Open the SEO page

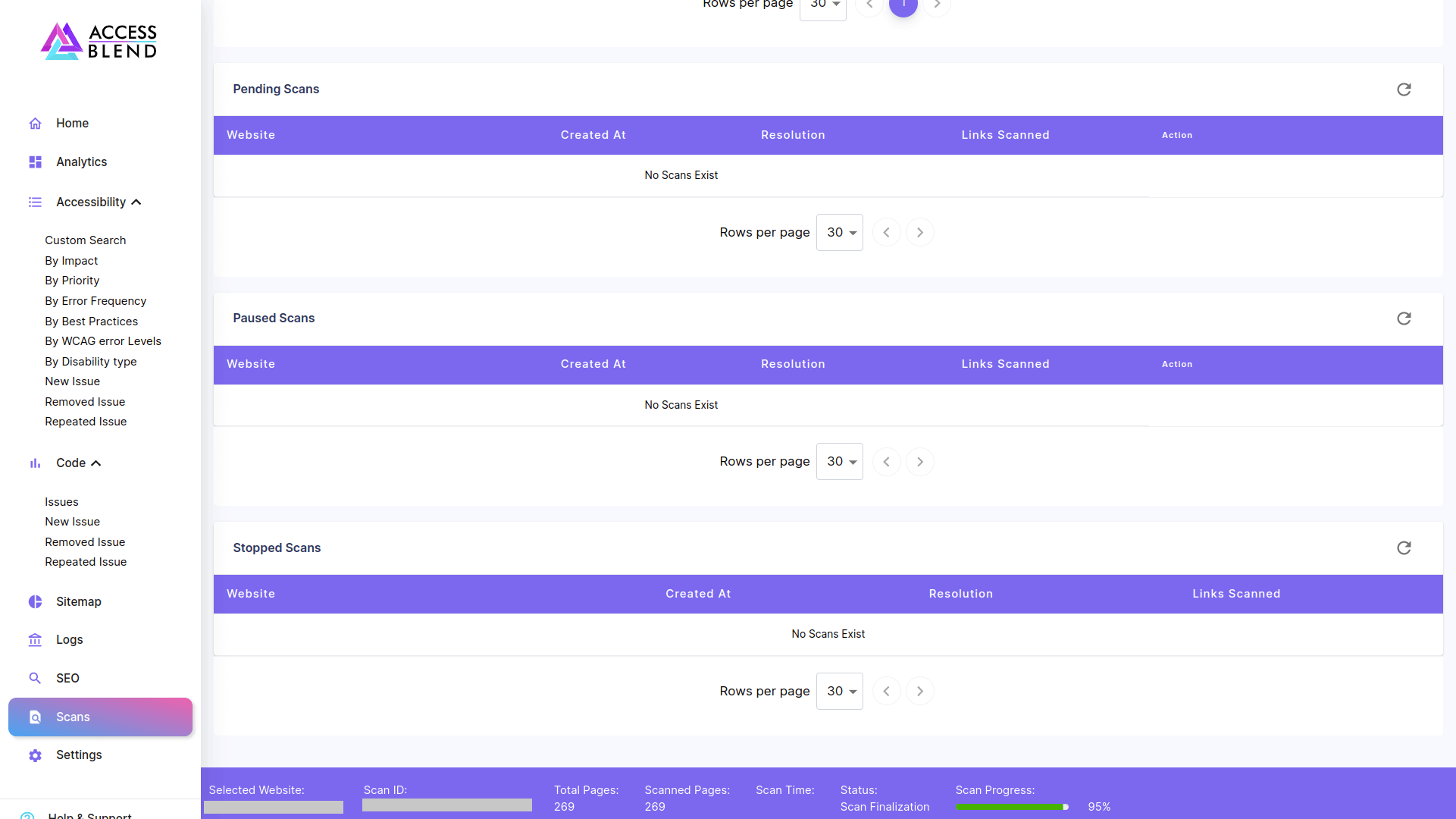pos(67,679)
